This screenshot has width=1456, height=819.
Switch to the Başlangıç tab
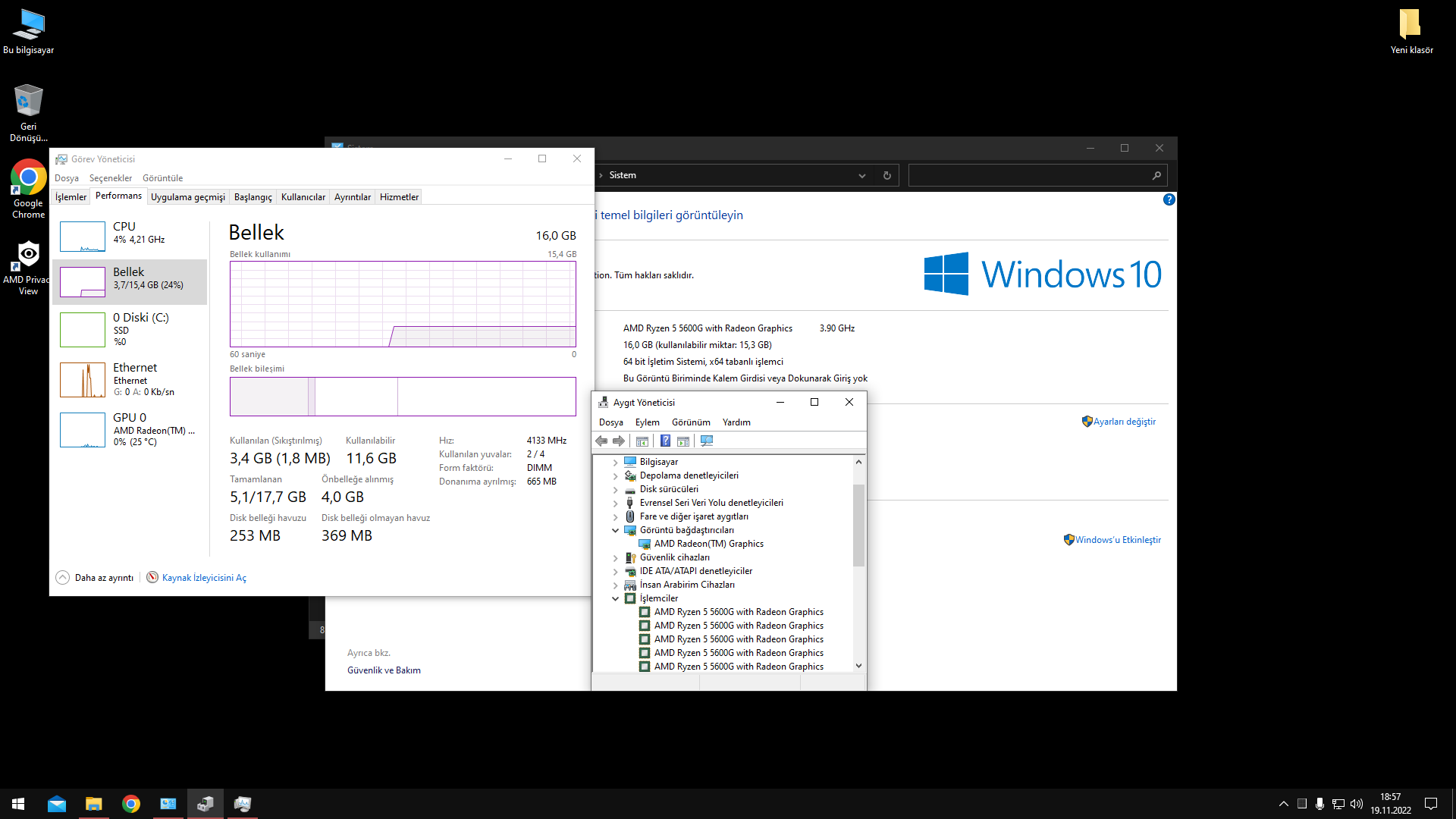(253, 197)
